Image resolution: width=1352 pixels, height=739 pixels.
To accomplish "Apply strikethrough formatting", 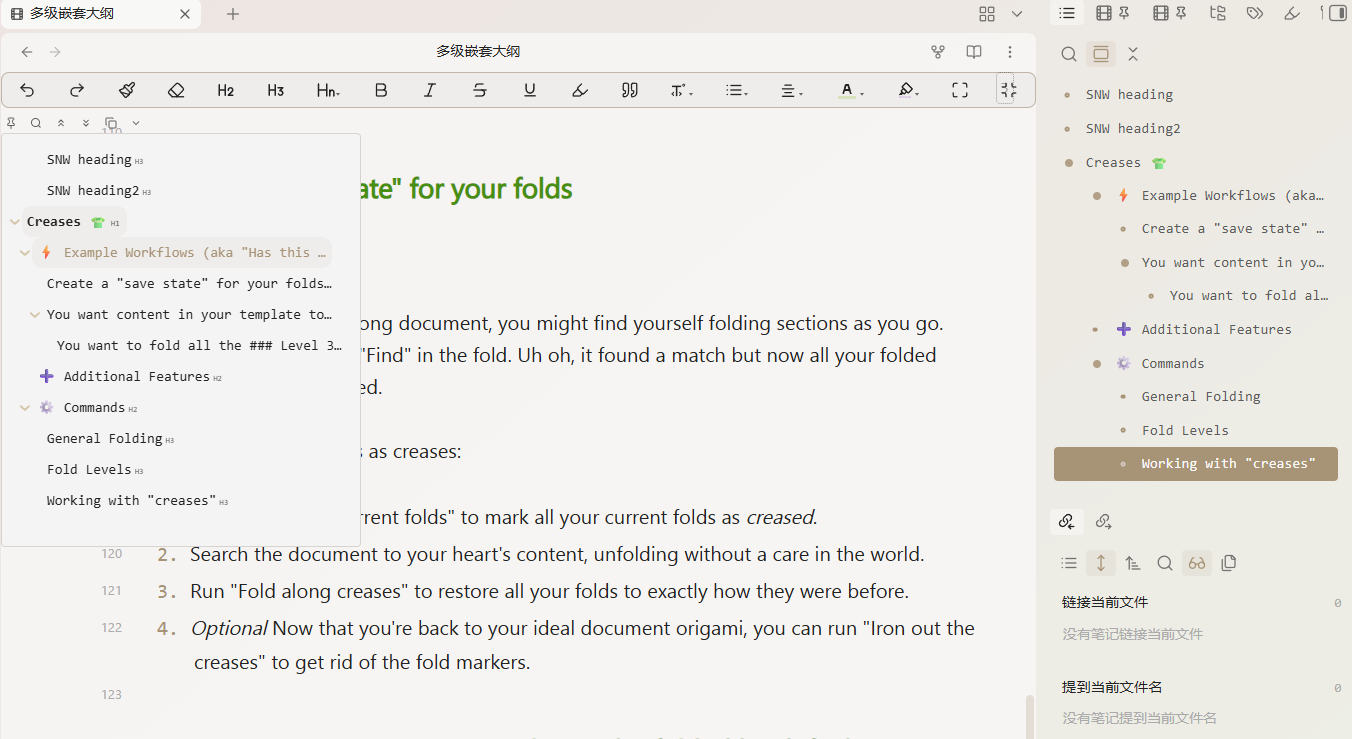I will [480, 90].
